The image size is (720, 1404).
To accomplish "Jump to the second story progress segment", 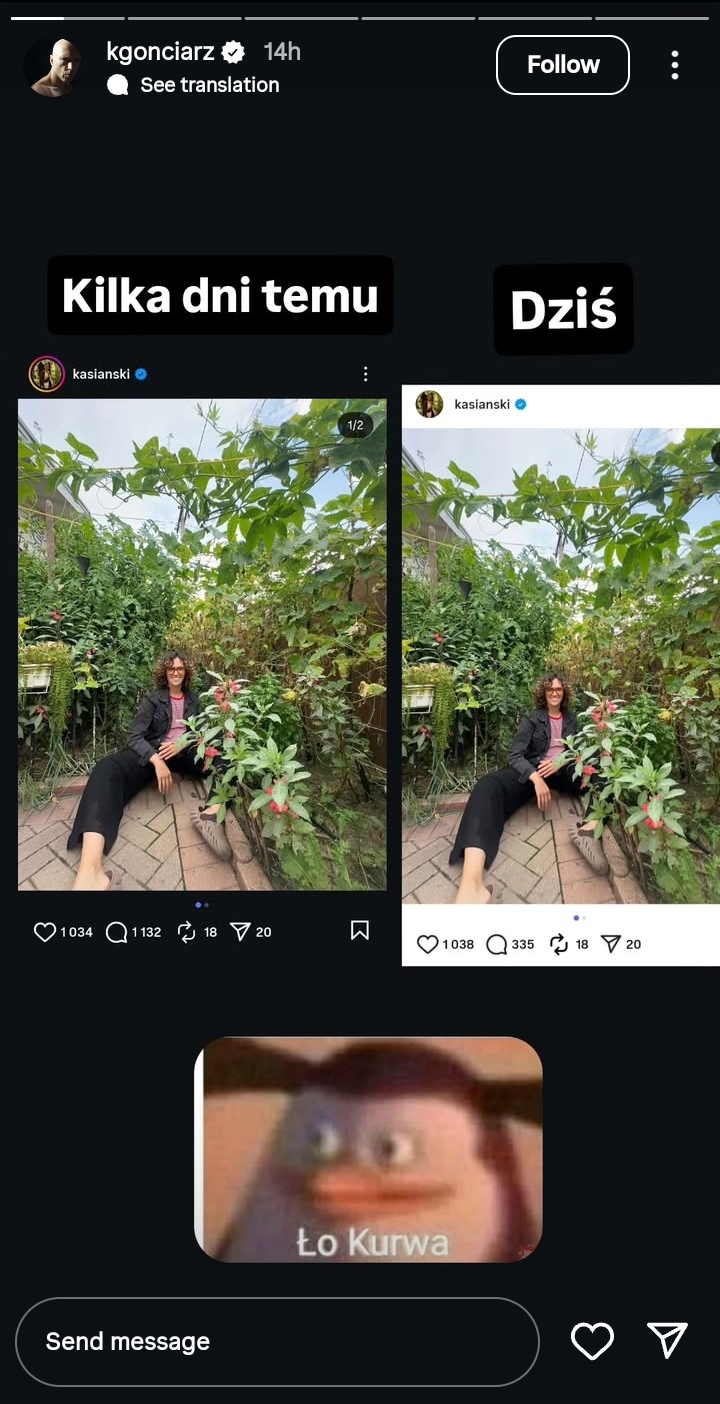I will tap(184, 18).
